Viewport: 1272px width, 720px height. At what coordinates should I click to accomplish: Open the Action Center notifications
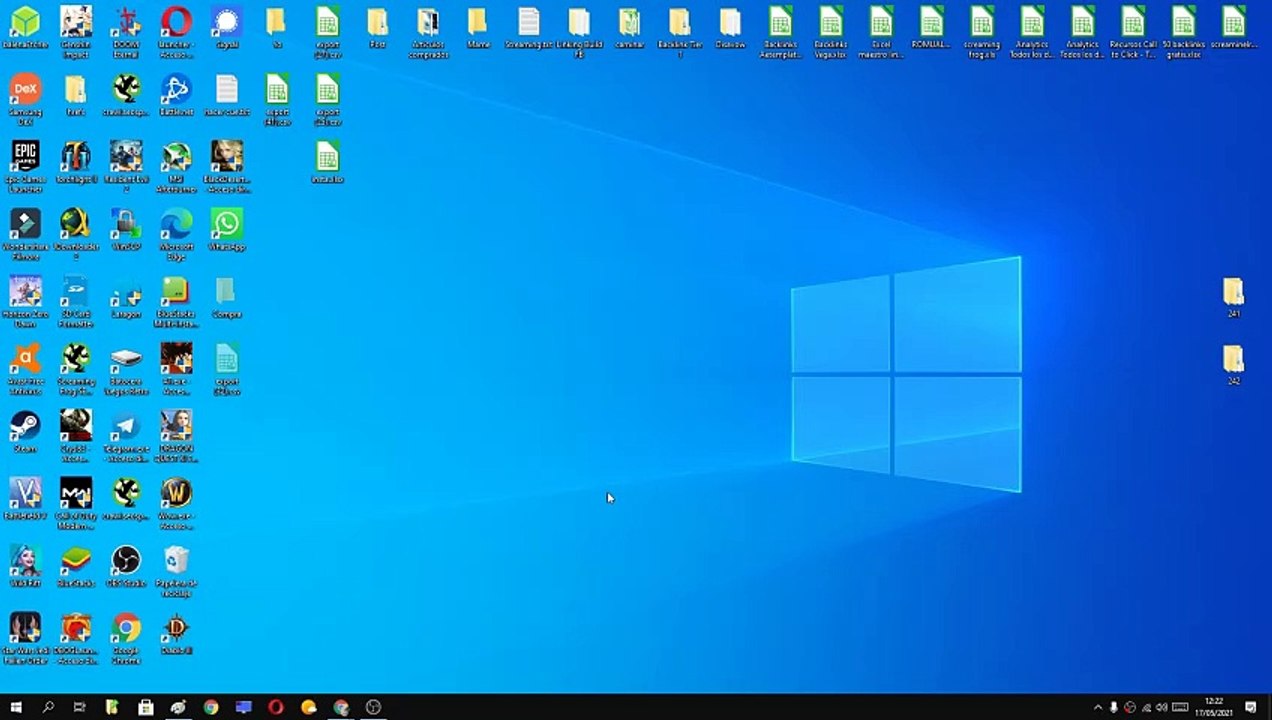tap(1250, 707)
